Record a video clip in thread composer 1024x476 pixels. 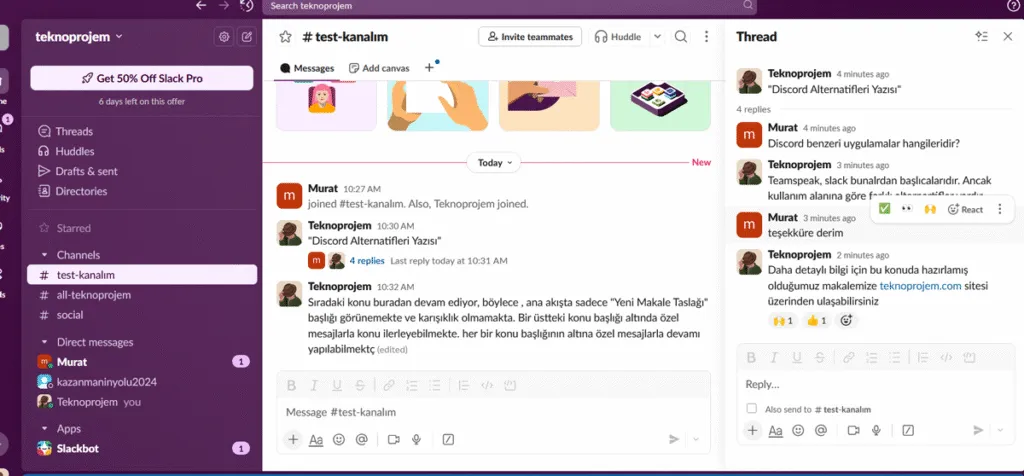[853, 430]
